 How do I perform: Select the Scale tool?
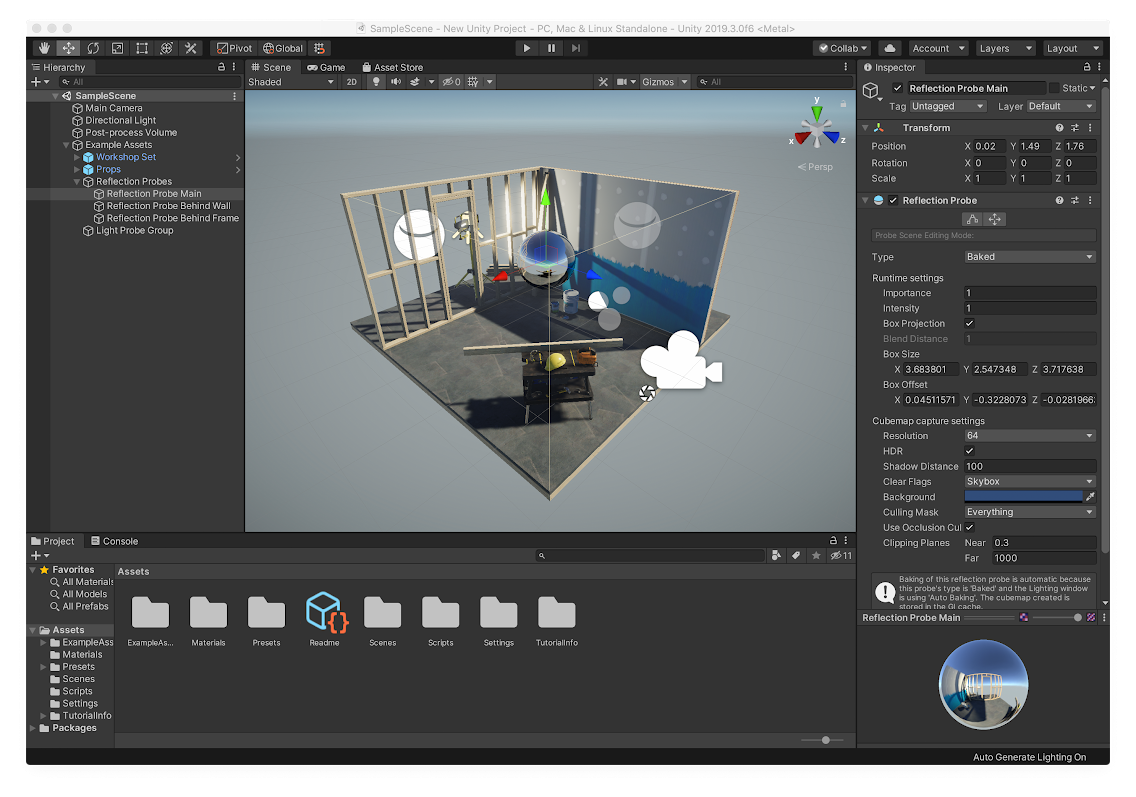pos(117,48)
